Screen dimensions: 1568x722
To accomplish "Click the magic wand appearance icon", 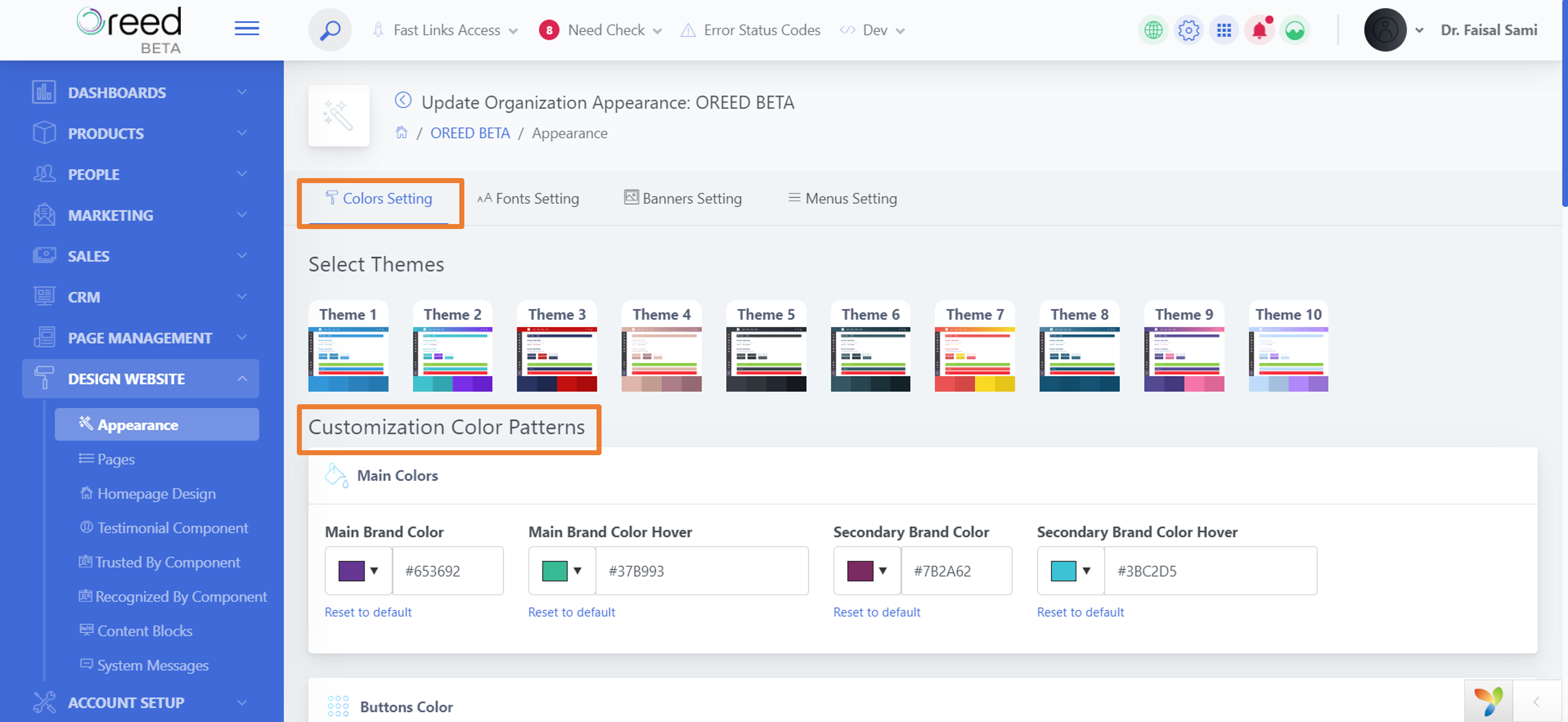I will point(339,115).
